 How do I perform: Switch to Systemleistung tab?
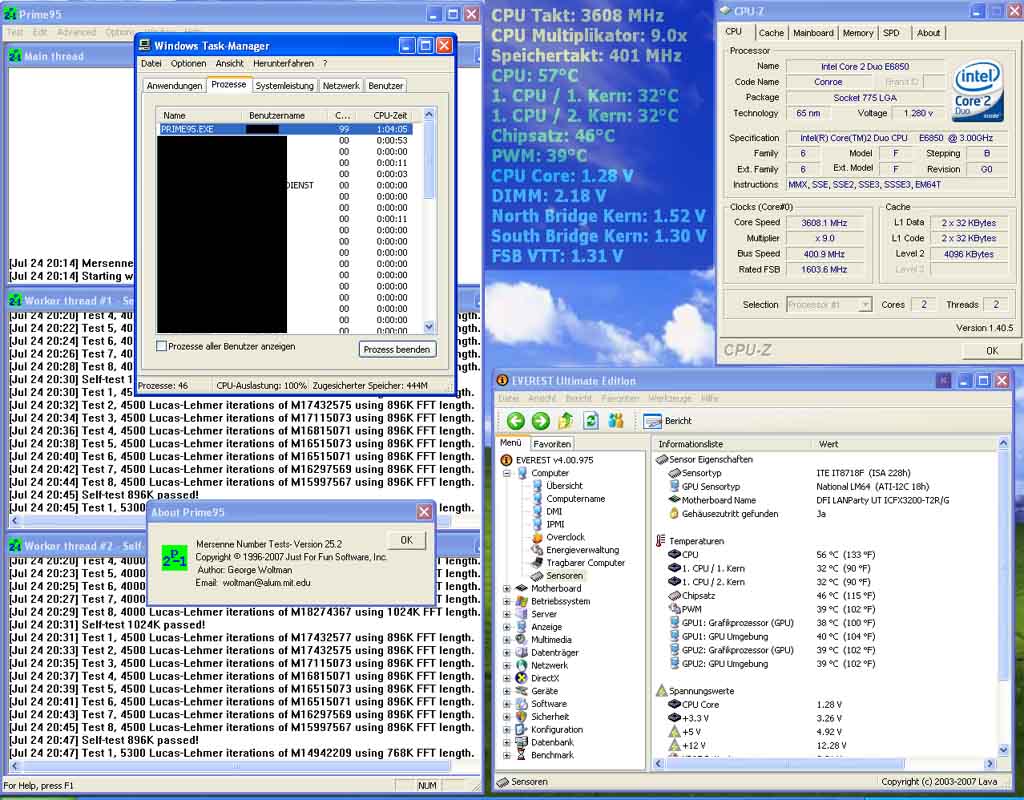(284, 86)
